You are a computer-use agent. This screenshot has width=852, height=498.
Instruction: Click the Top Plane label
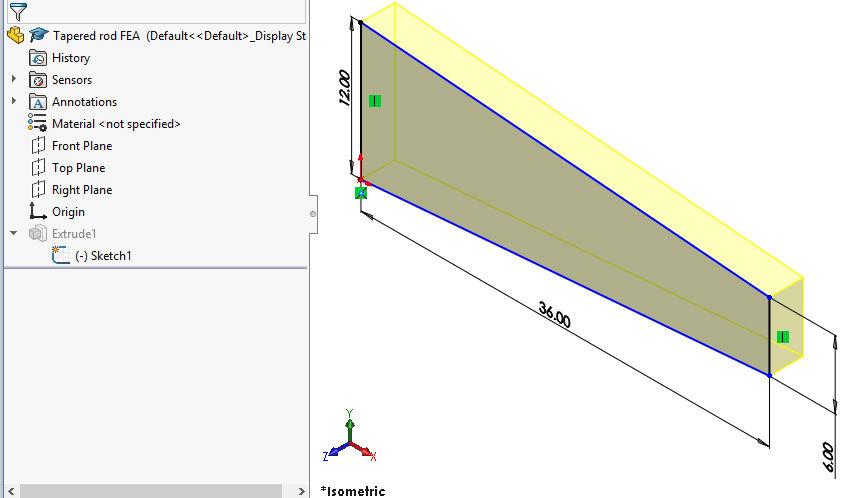(79, 168)
